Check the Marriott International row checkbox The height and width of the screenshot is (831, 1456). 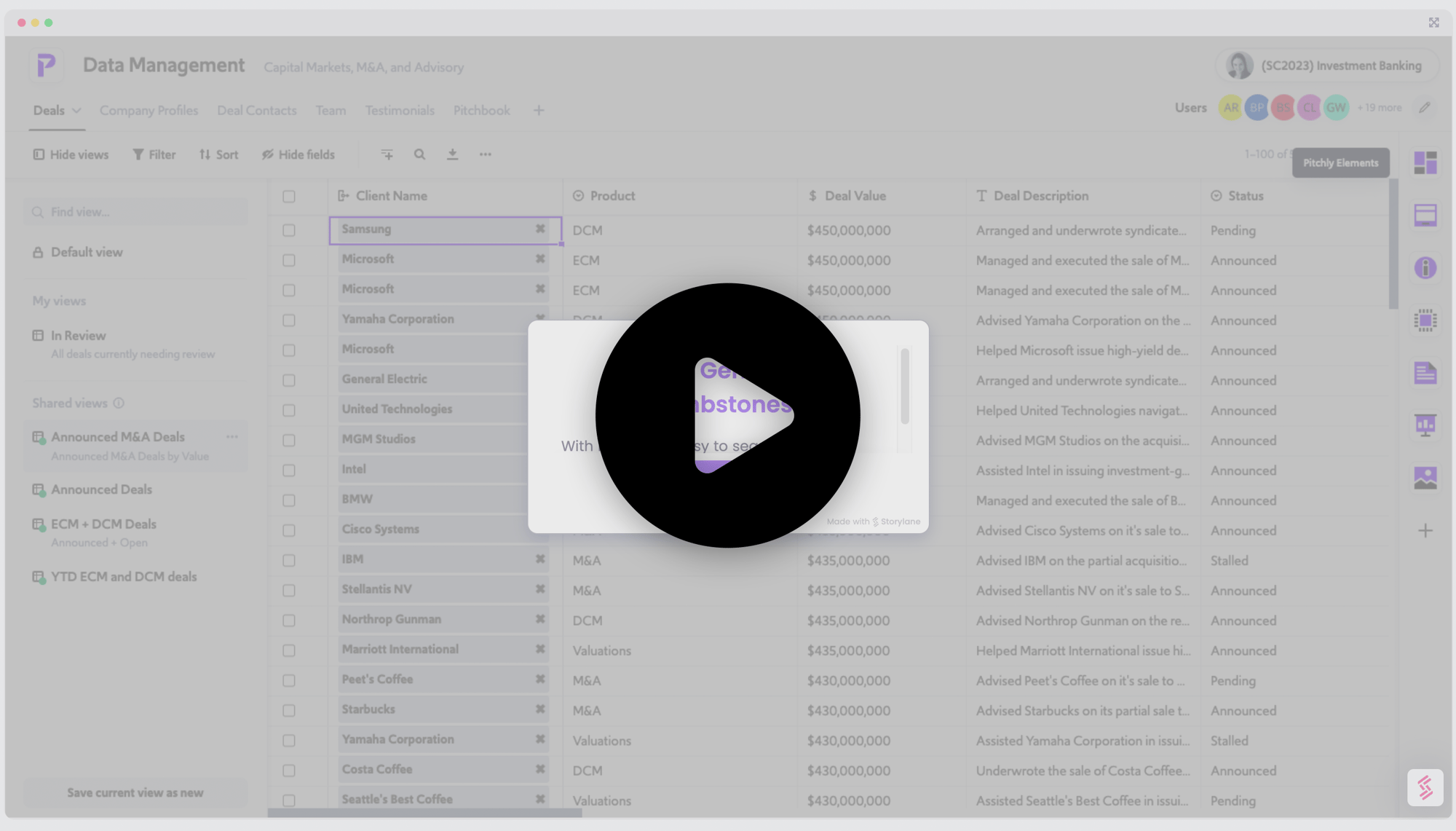pyautogui.click(x=289, y=650)
